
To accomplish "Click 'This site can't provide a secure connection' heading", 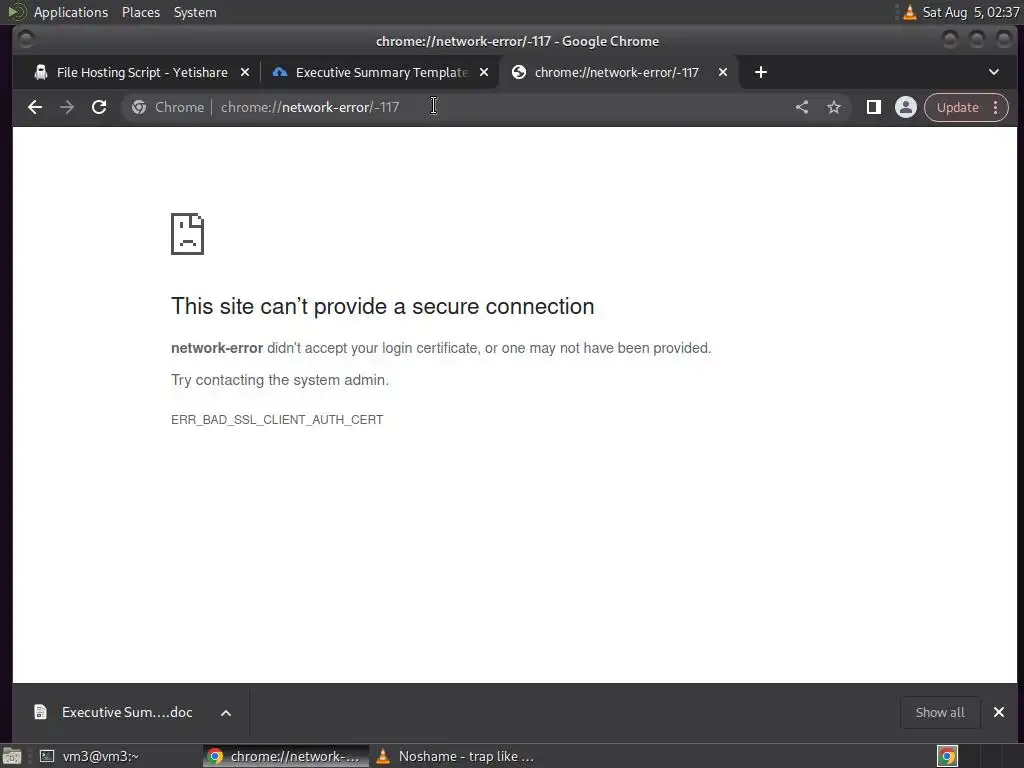I will 383,306.
